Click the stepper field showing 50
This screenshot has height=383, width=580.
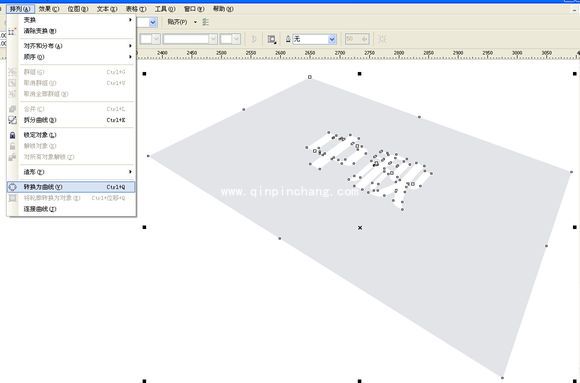click(357, 39)
